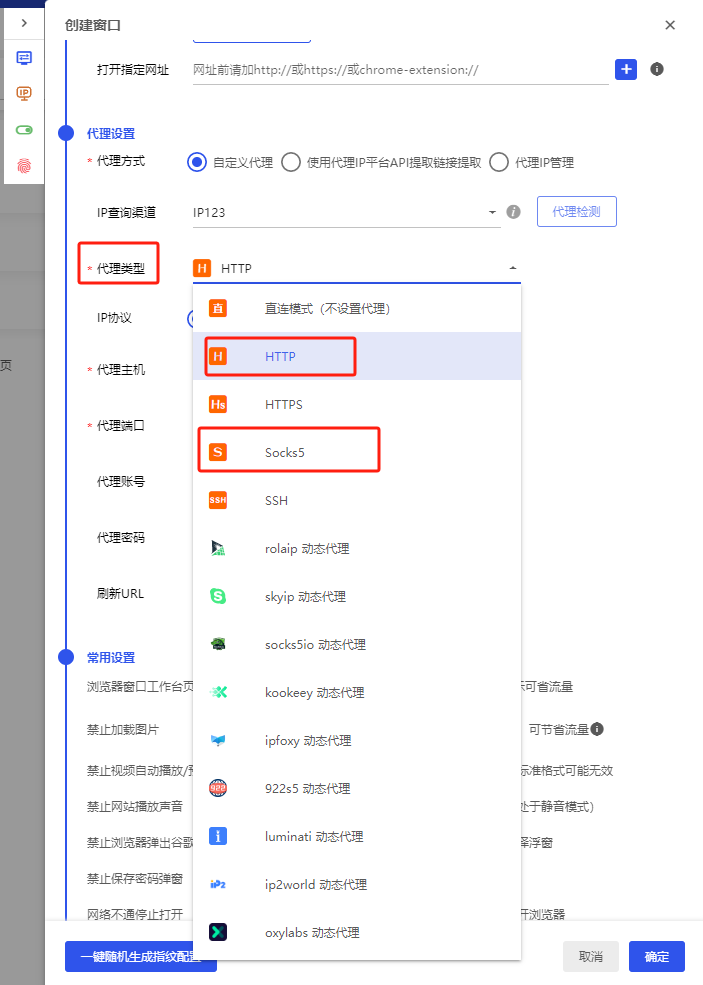Click the info icon next to IP123 dropdown
The image size is (703, 985).
pos(513,212)
